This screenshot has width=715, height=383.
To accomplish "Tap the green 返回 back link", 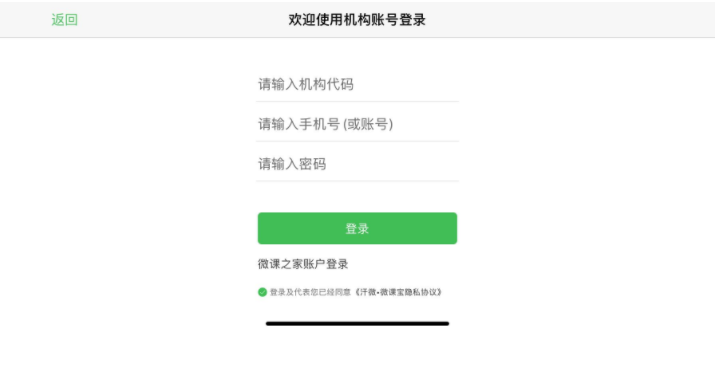I will [64, 20].
